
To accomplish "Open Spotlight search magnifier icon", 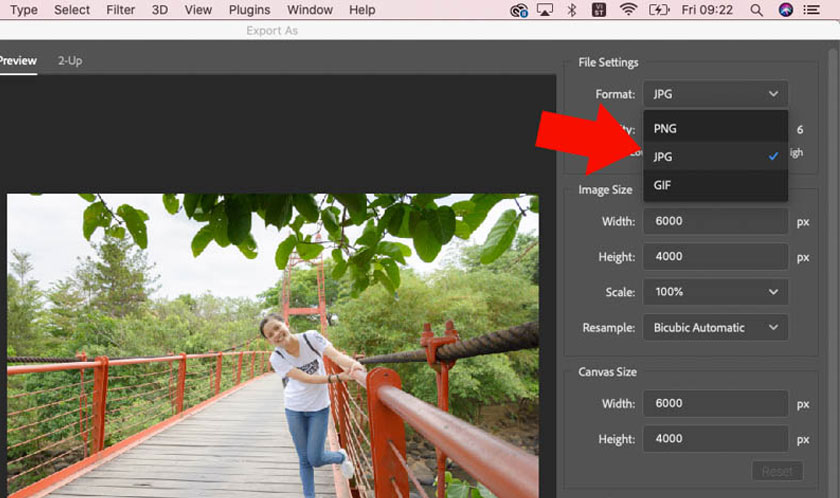I will click(x=757, y=10).
